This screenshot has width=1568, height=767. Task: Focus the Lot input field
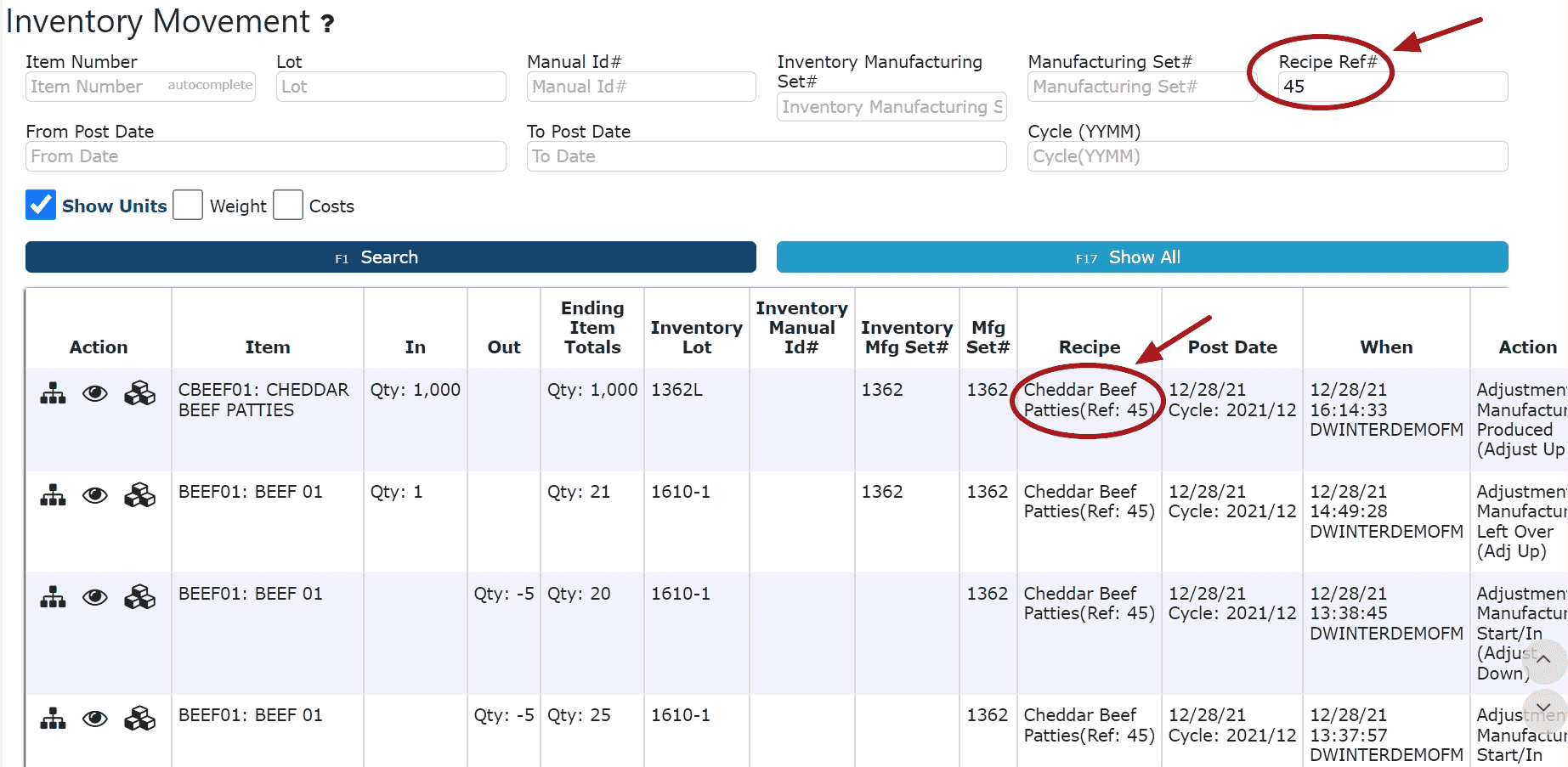point(391,87)
